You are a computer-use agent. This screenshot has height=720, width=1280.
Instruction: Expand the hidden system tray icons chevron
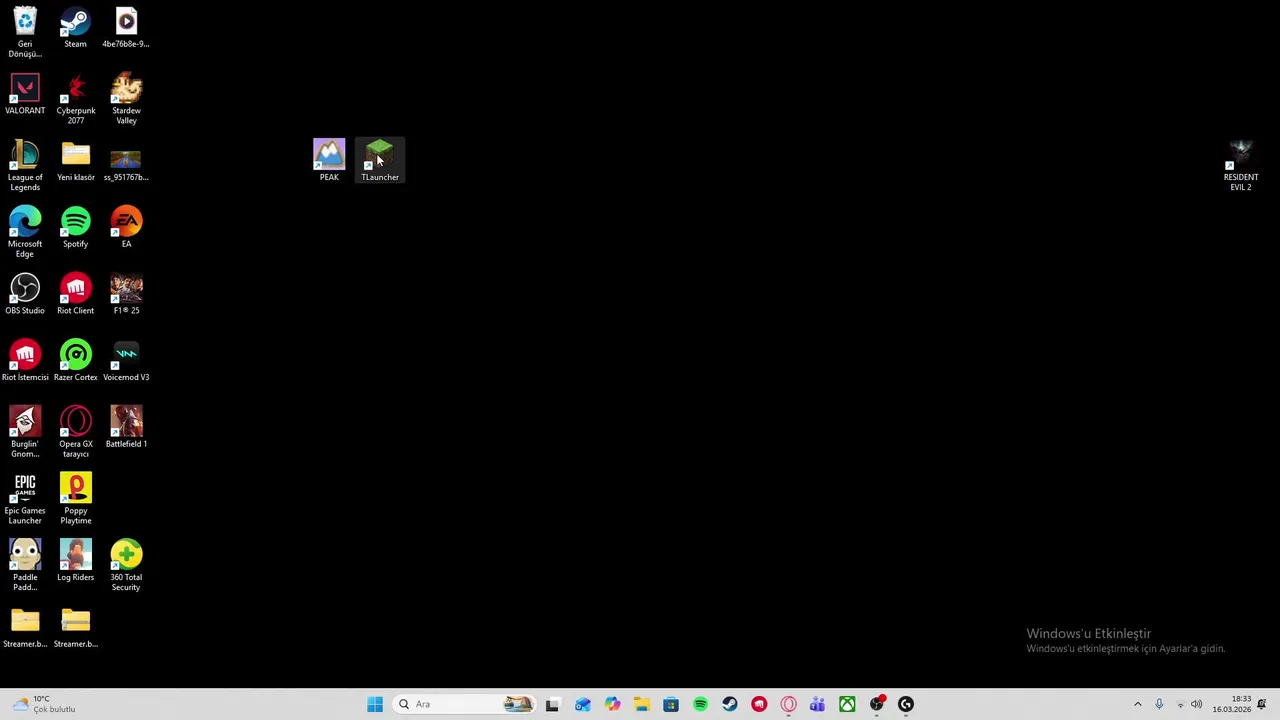click(x=1137, y=704)
